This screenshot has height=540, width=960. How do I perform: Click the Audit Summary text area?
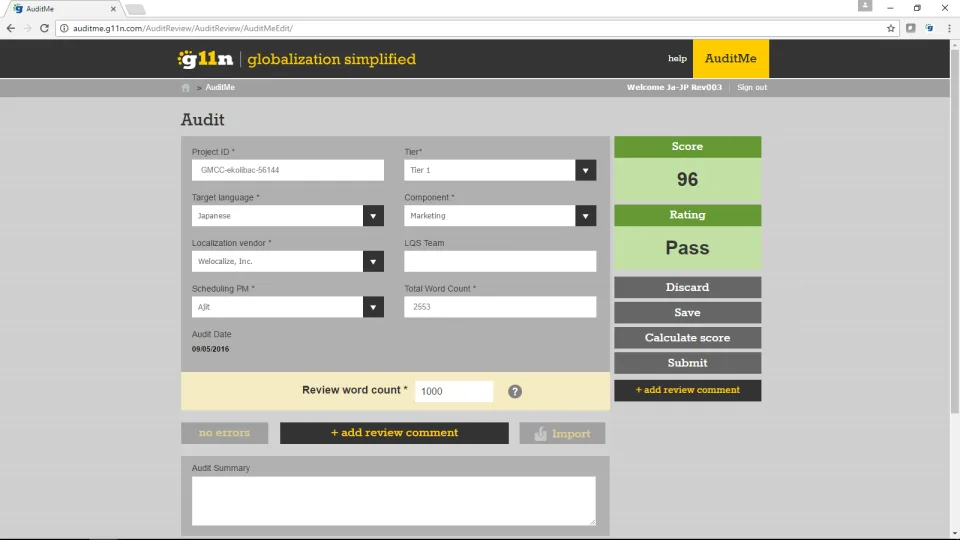tap(394, 501)
